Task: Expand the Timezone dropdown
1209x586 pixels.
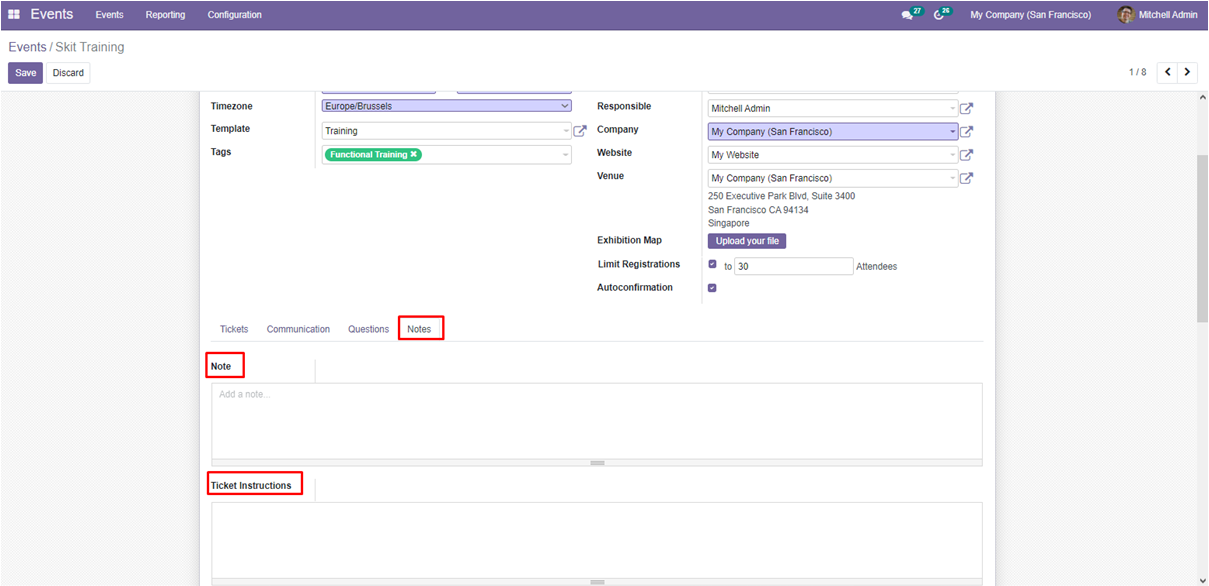Action: pyautogui.click(x=564, y=106)
